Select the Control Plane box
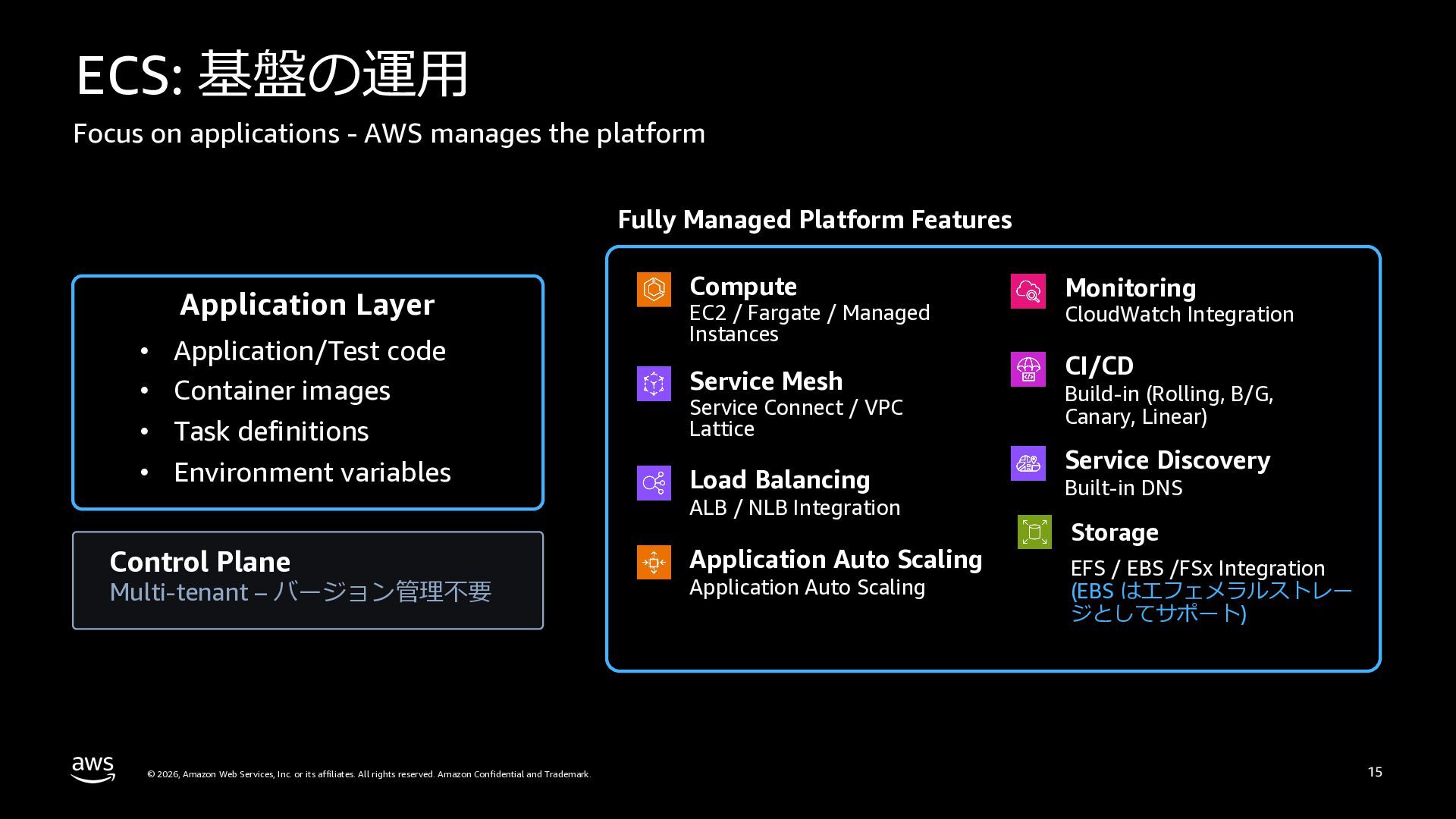 (x=308, y=580)
